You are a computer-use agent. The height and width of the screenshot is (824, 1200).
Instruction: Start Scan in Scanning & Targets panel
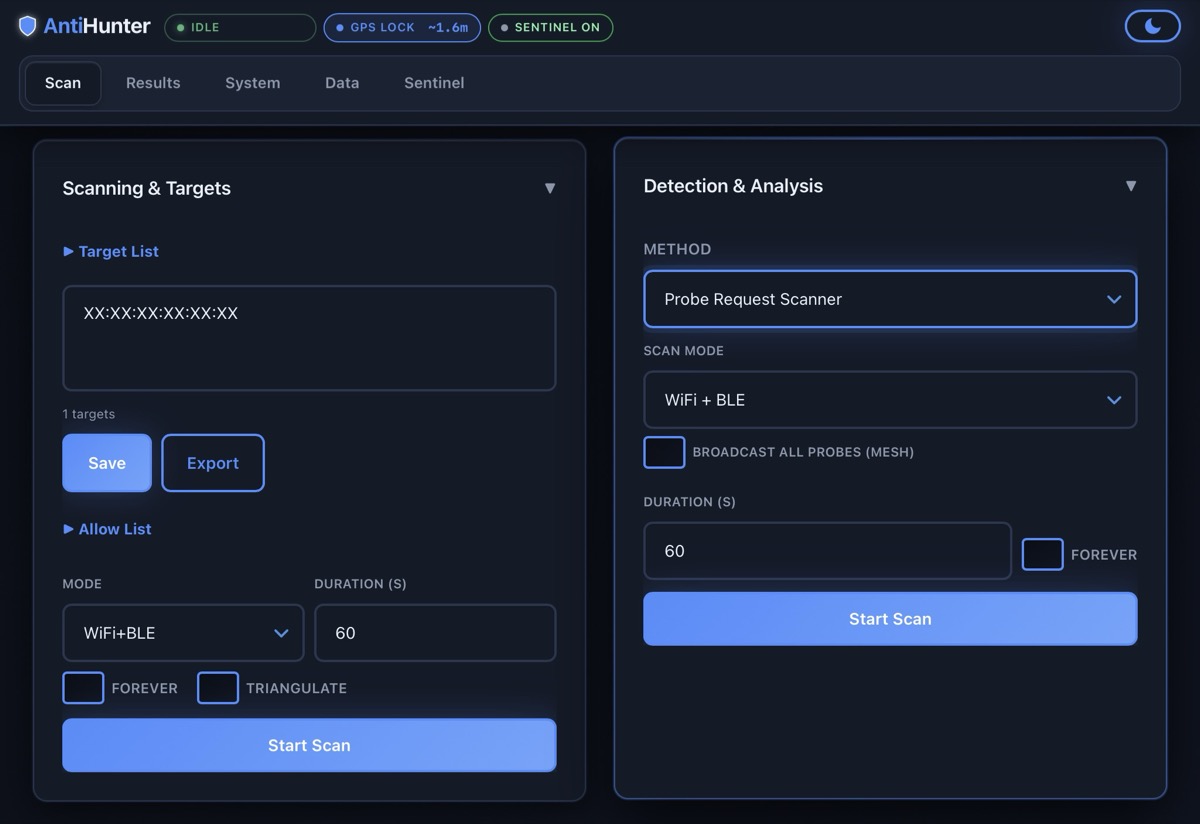point(309,745)
